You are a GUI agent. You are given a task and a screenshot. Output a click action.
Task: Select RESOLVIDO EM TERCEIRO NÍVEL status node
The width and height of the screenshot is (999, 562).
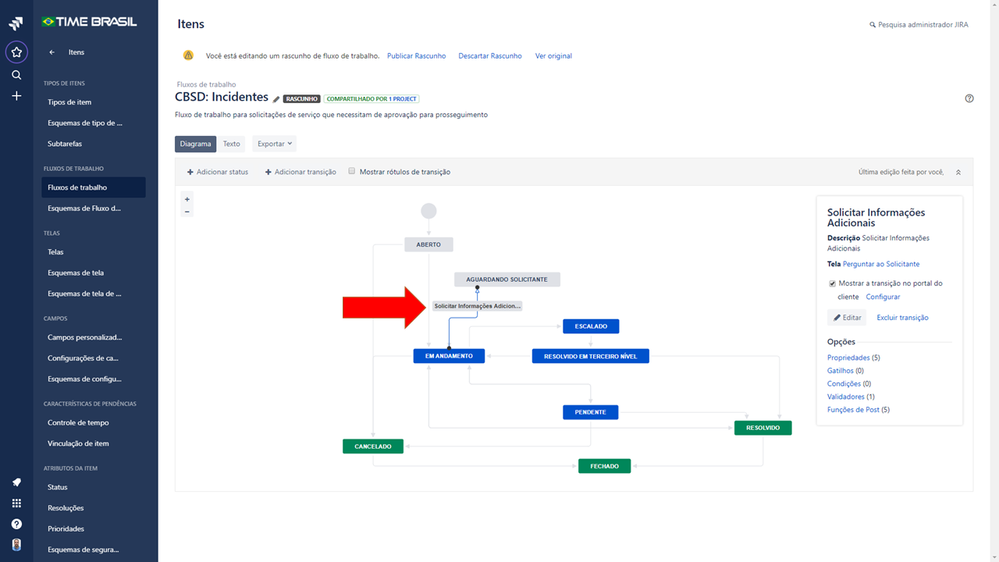590,356
